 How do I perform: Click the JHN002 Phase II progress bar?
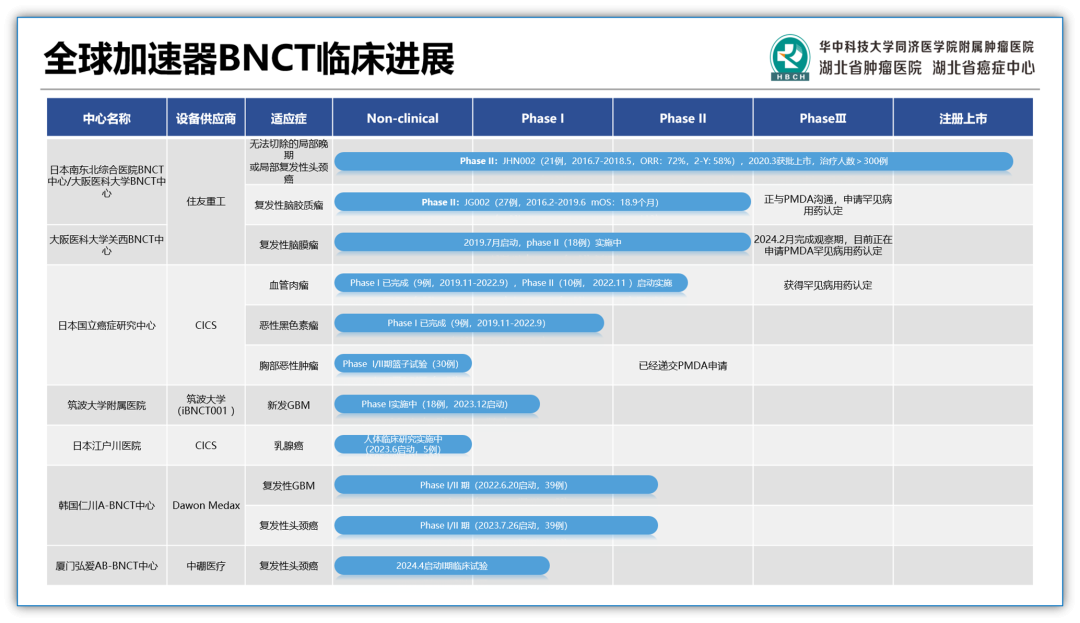tap(673, 161)
